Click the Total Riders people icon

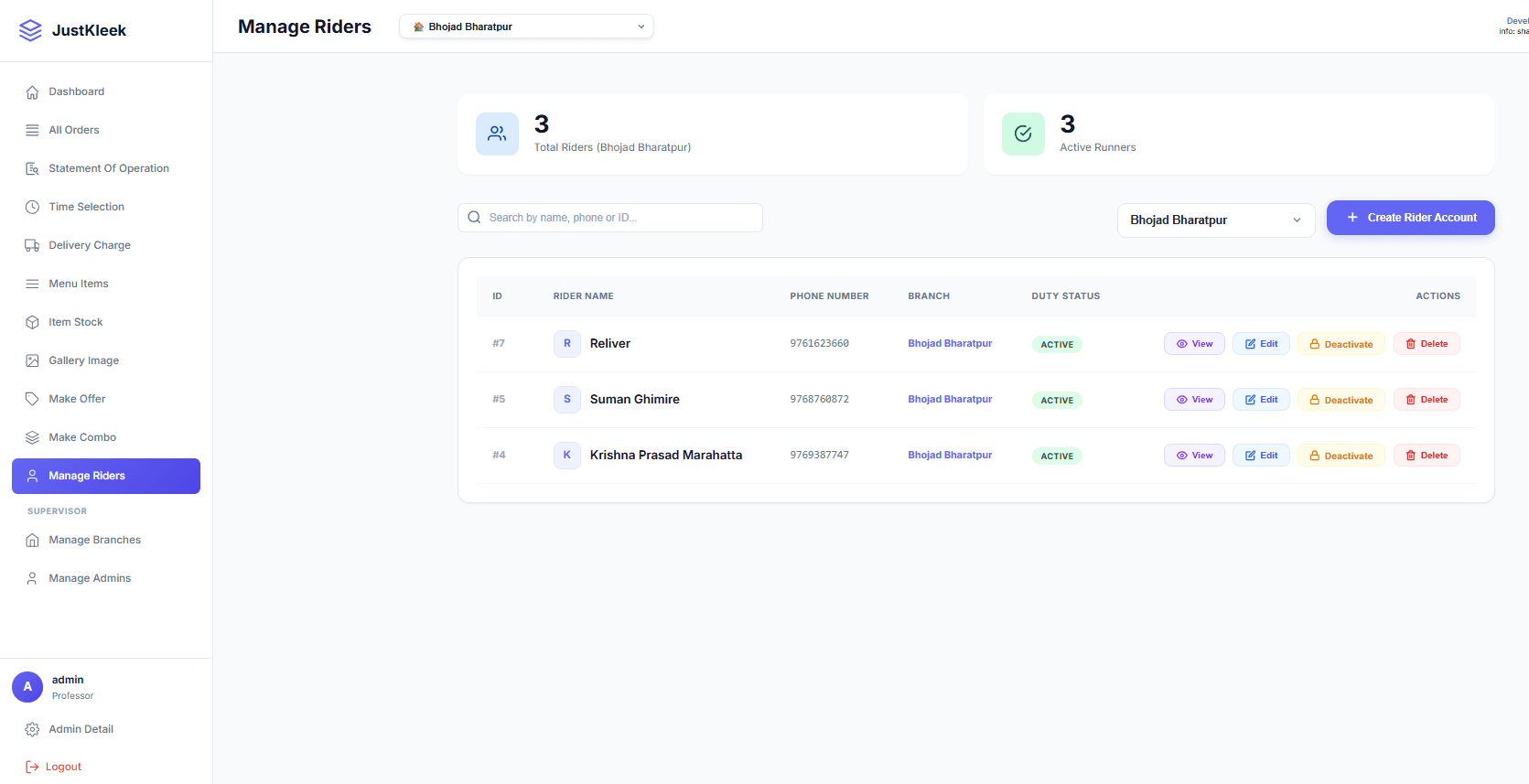497,134
